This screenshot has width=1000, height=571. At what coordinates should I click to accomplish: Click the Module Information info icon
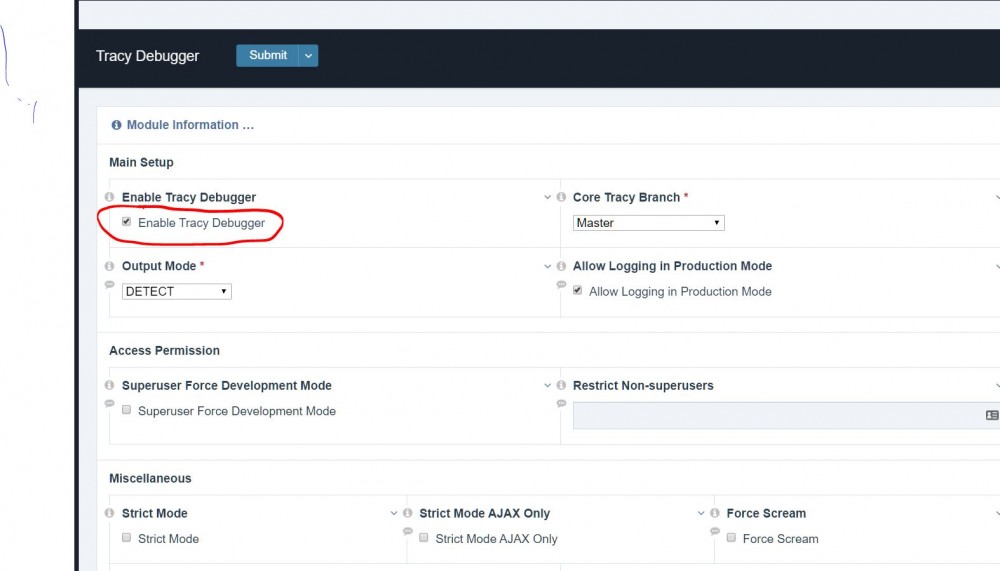116,125
